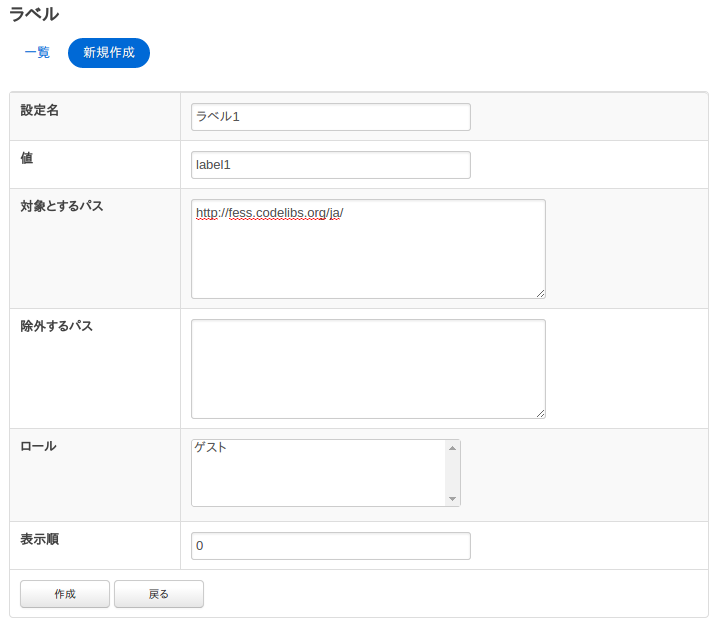Select ゲスト in the ロール list

[211, 448]
